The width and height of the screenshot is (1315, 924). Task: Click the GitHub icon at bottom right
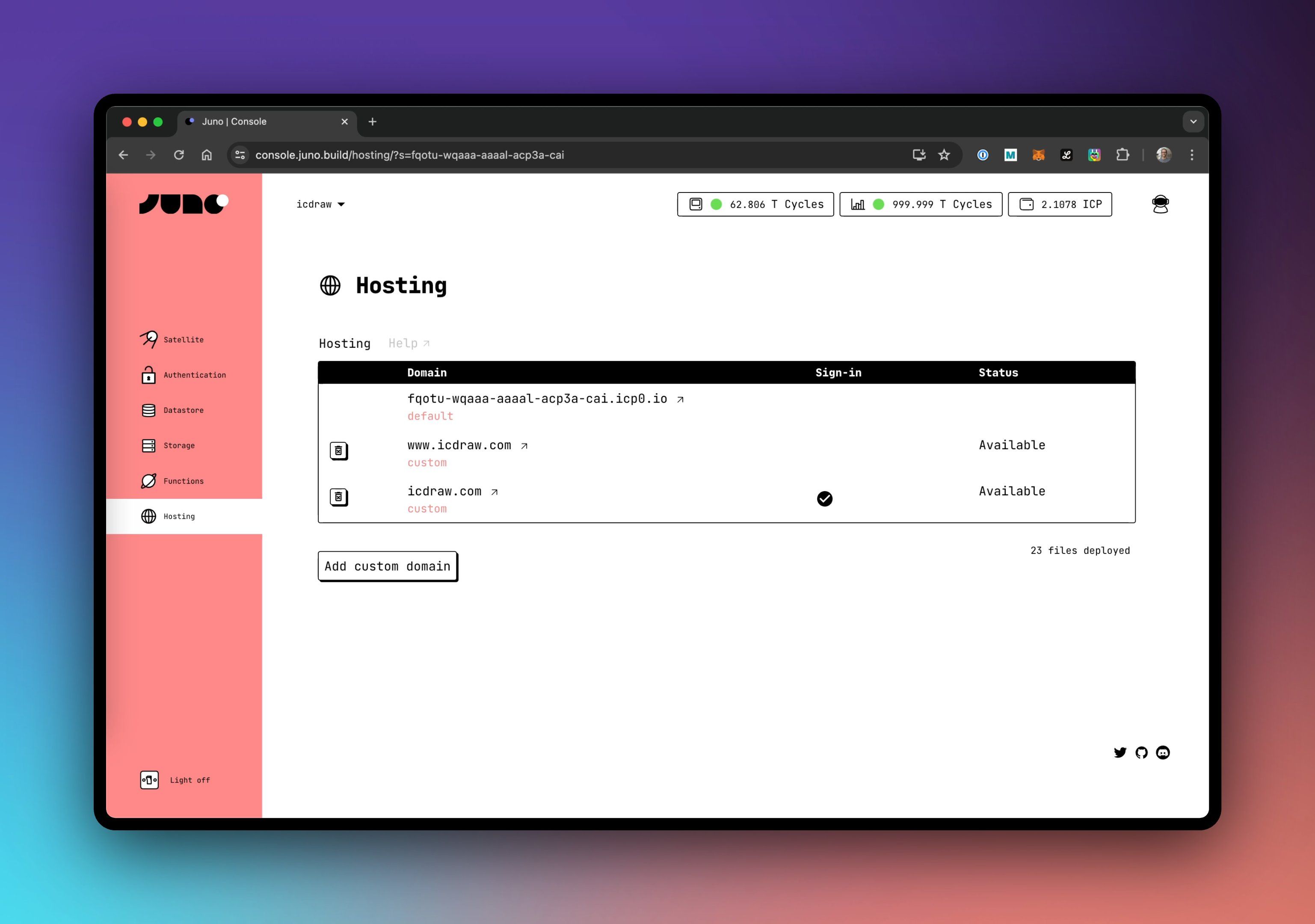pos(1141,753)
